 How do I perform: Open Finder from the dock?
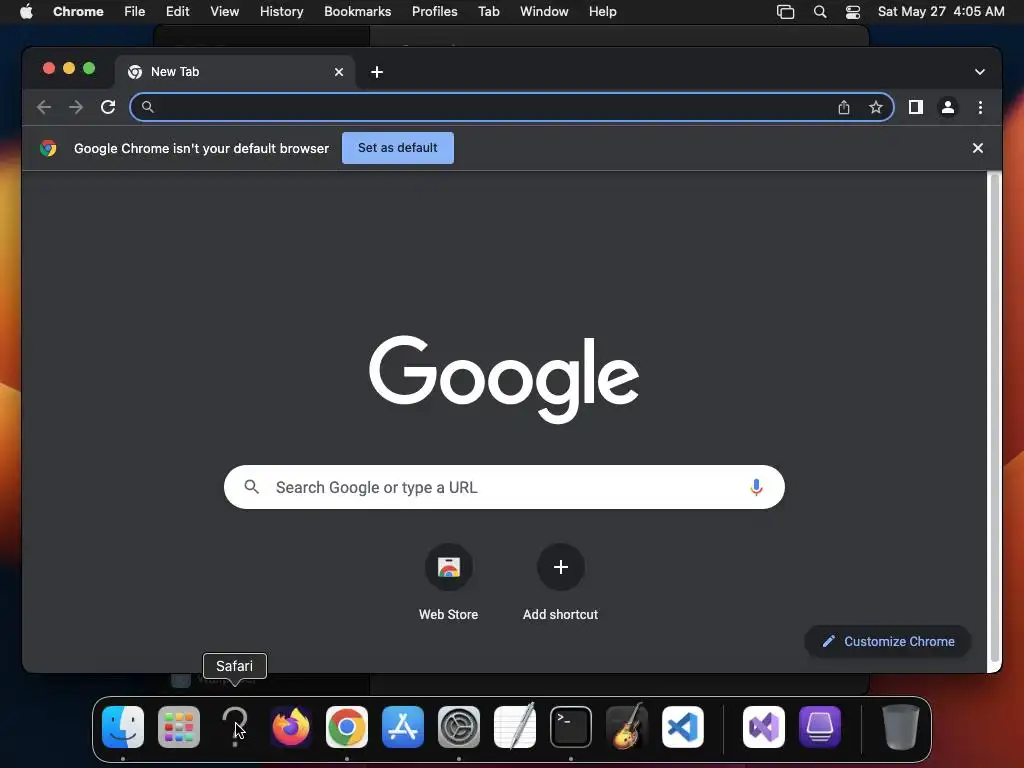[123, 727]
